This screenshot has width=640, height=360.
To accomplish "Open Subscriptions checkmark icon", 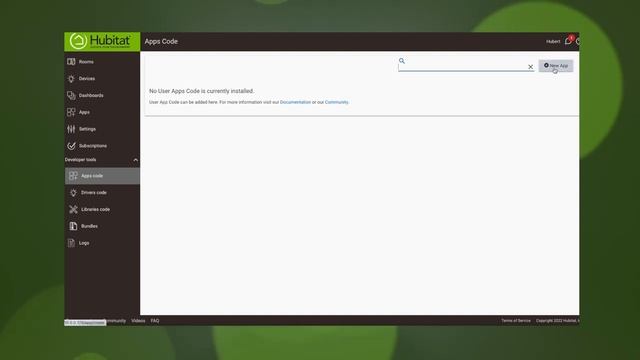I will (x=71, y=146).
